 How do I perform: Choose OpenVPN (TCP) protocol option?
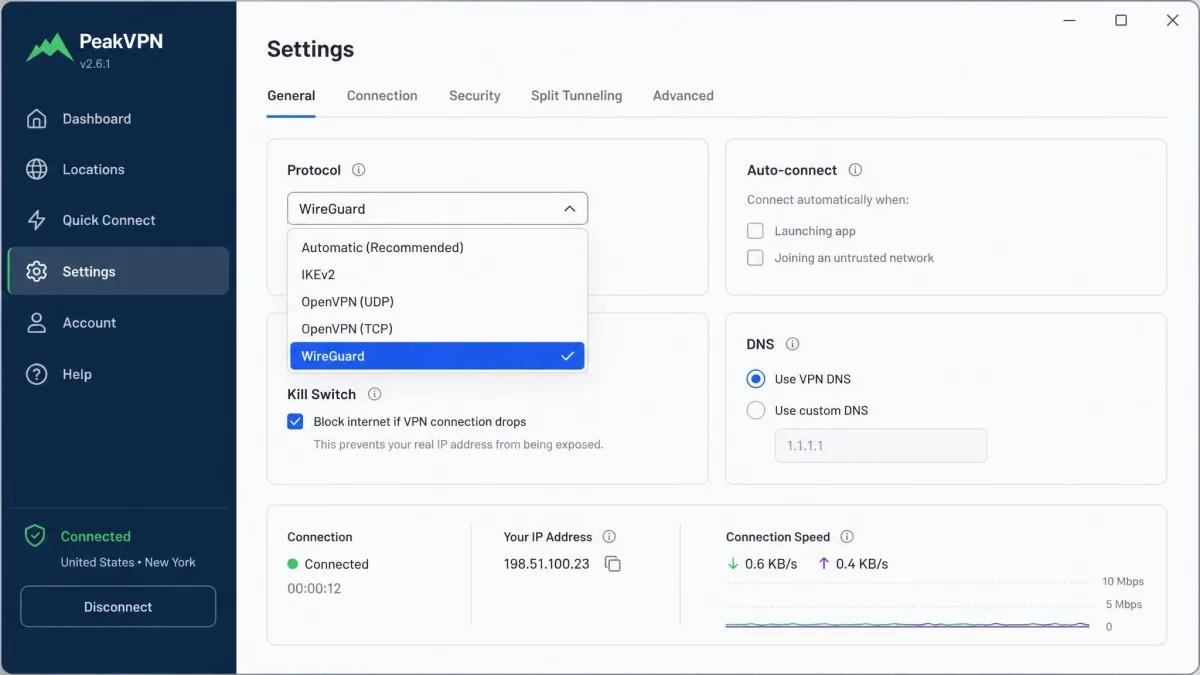(x=437, y=328)
